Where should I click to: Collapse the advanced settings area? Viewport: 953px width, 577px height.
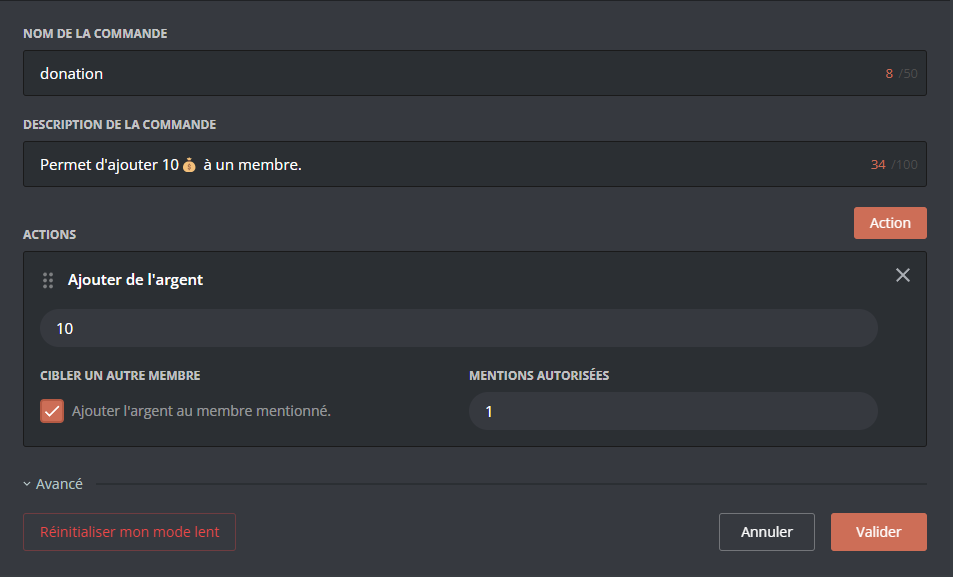[x=55, y=483]
